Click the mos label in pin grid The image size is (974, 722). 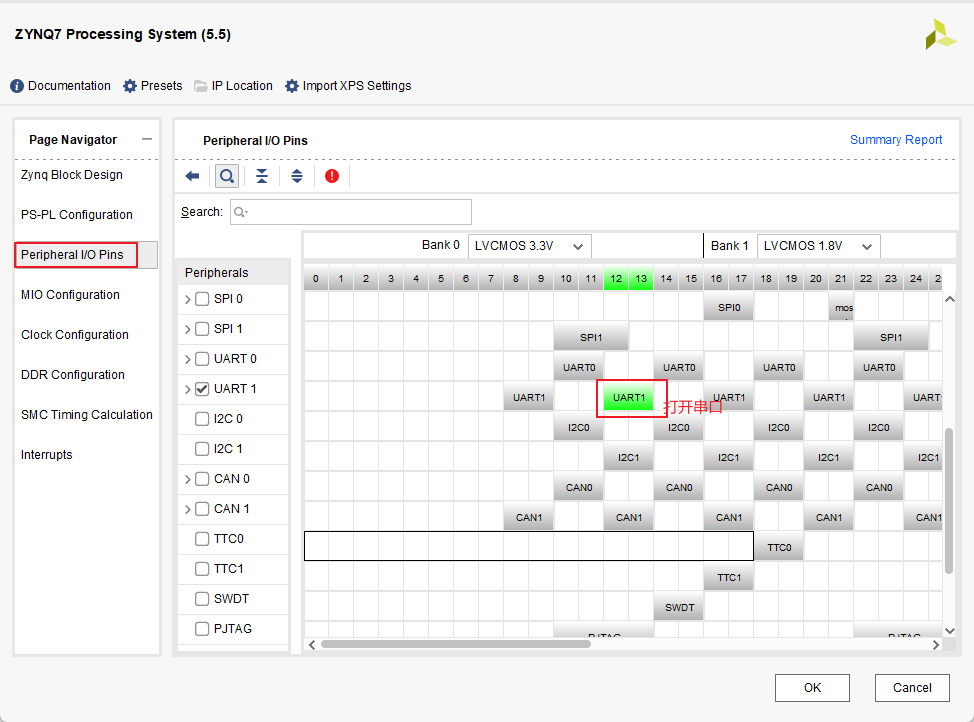(x=843, y=308)
